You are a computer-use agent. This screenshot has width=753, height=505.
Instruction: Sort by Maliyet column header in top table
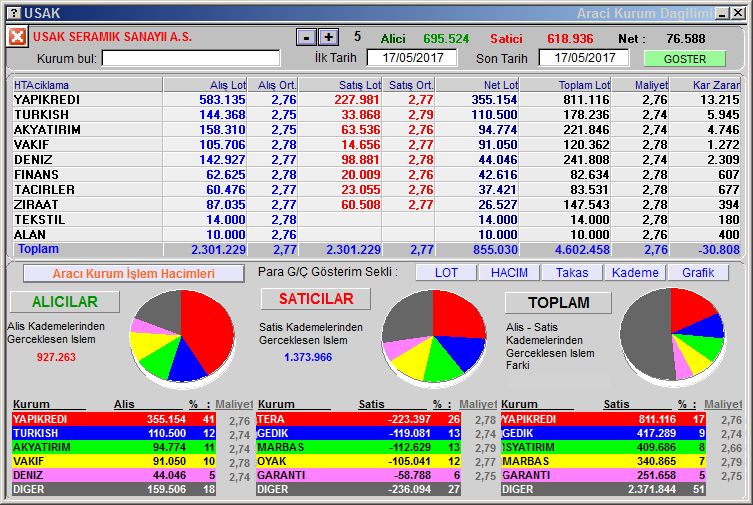[640, 85]
